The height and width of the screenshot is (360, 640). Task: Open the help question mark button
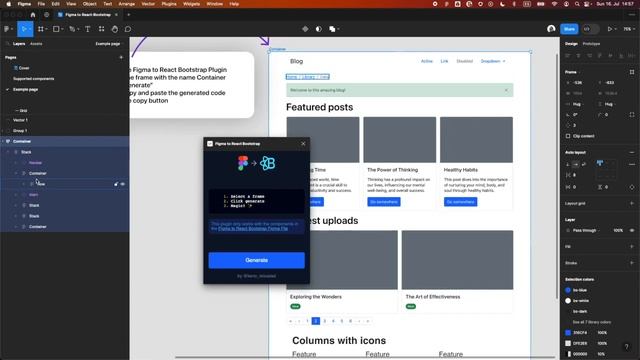pos(627,347)
